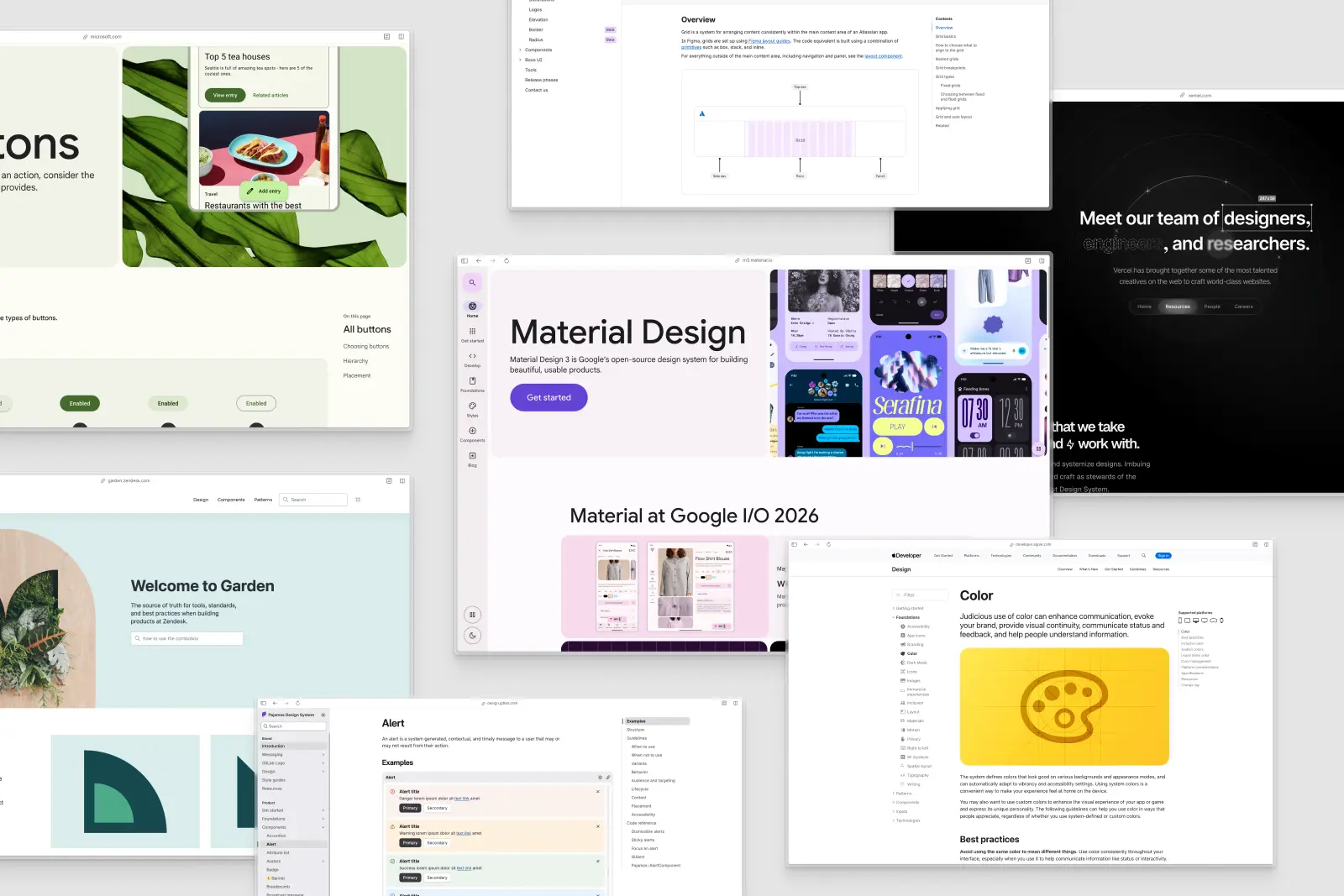The height and width of the screenshot is (896, 1344).
Task: Select Guidelines tab in Apple Design
Action: [x=1137, y=569]
